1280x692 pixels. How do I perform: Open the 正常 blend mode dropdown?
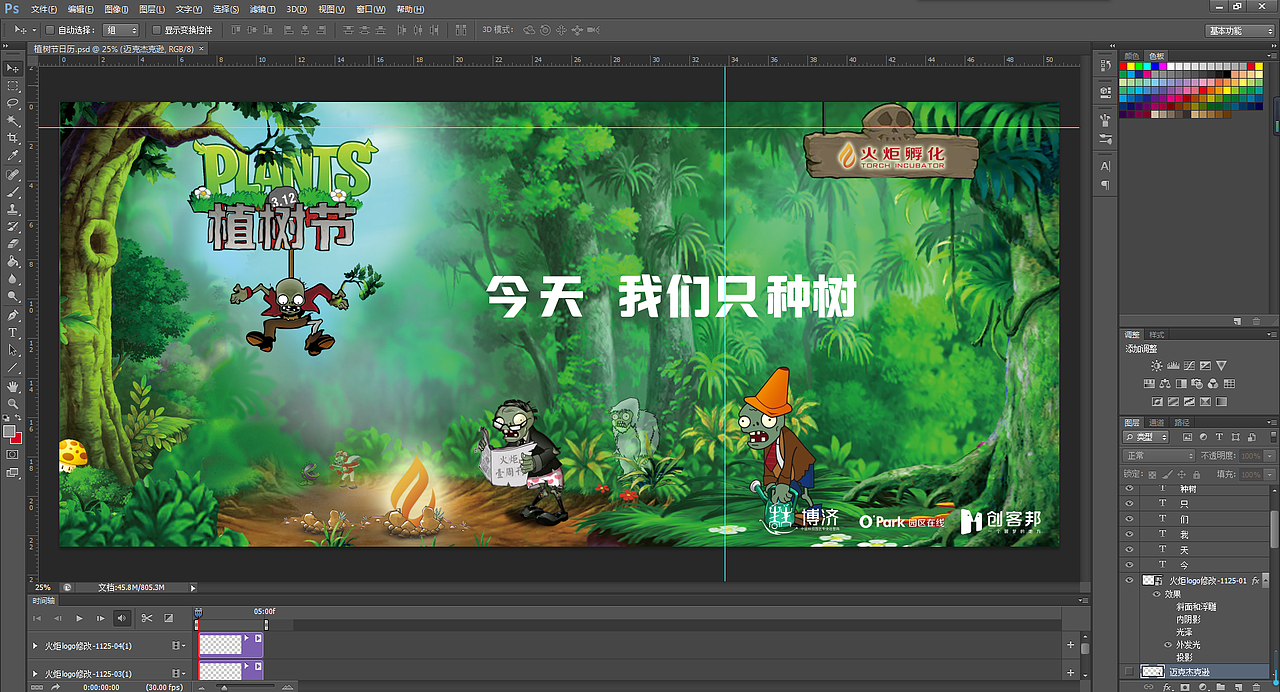1160,456
